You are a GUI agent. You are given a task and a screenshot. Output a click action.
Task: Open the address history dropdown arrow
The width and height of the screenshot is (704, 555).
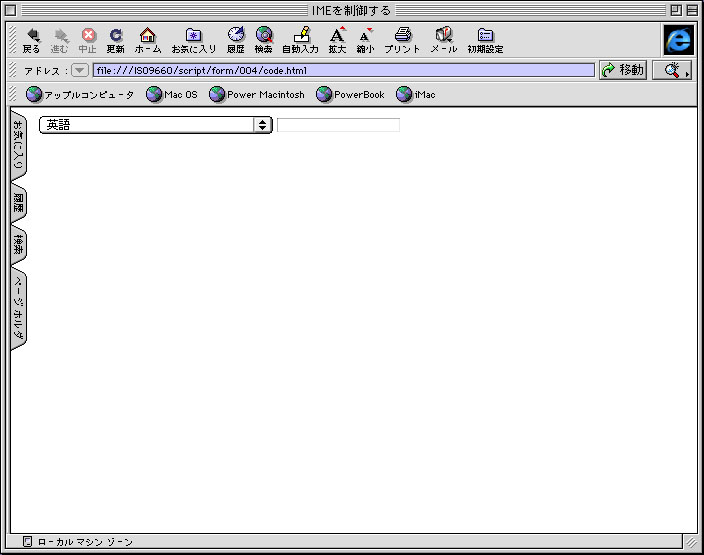[x=79, y=70]
